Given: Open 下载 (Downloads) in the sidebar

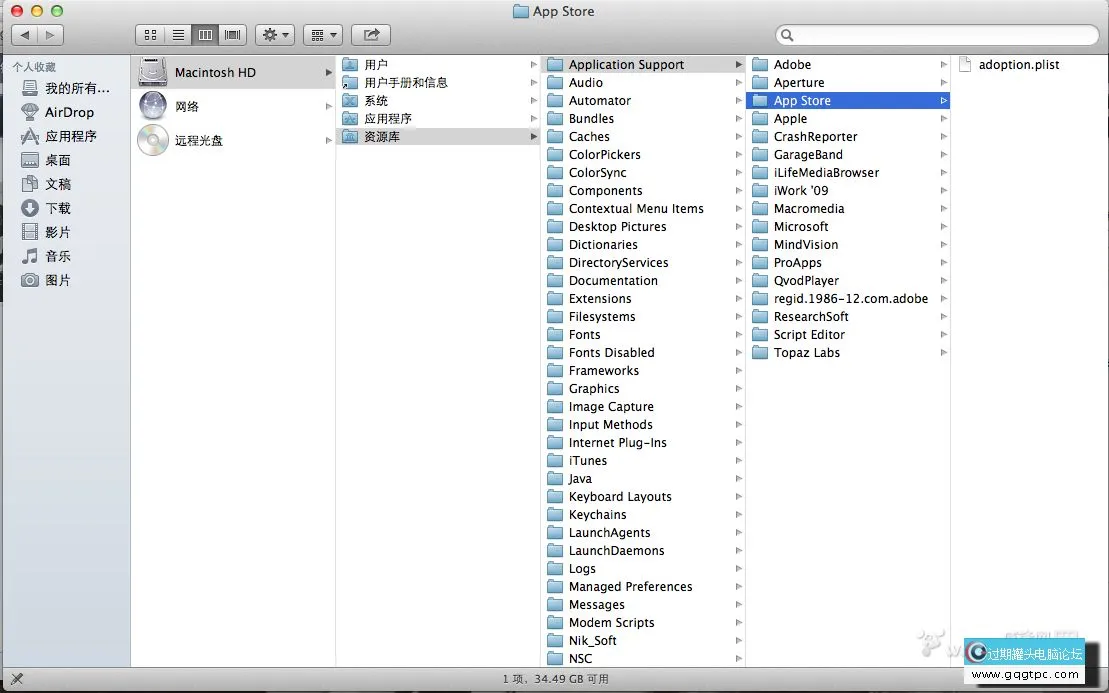Looking at the screenshot, I should [57, 208].
